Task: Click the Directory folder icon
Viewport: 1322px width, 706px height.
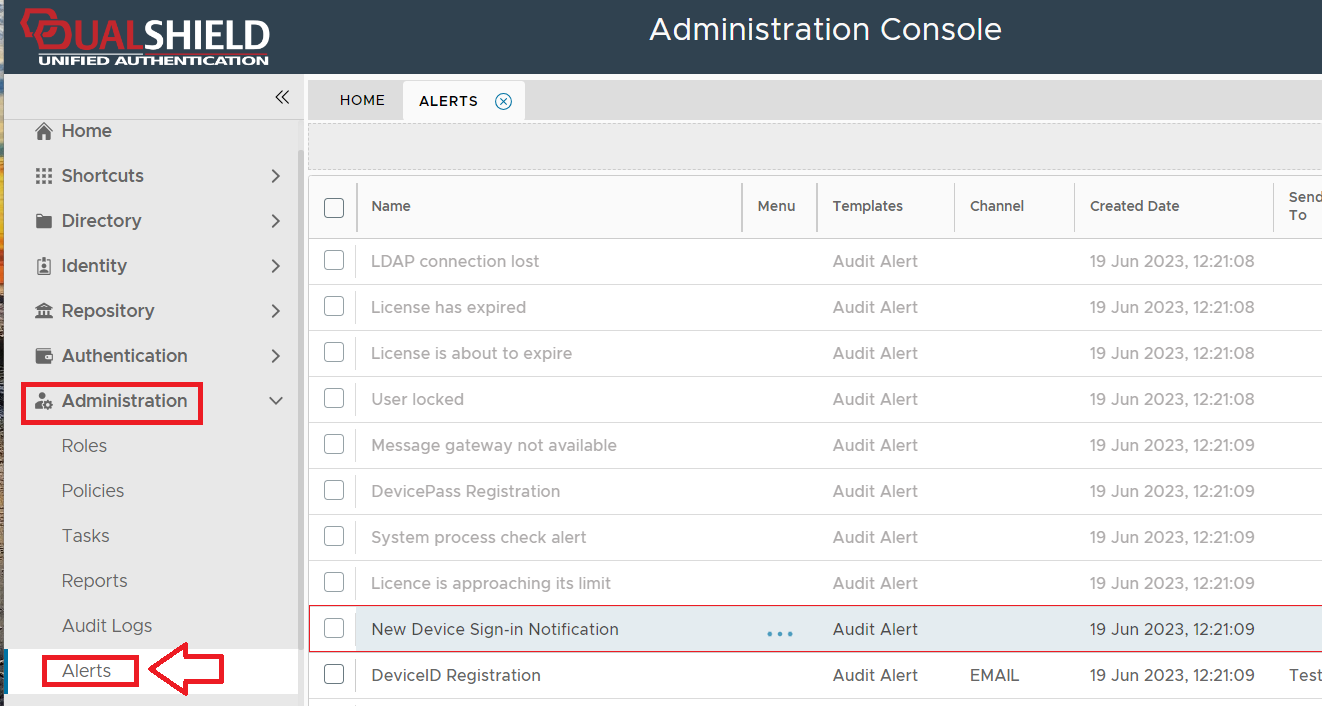Action: pos(43,221)
